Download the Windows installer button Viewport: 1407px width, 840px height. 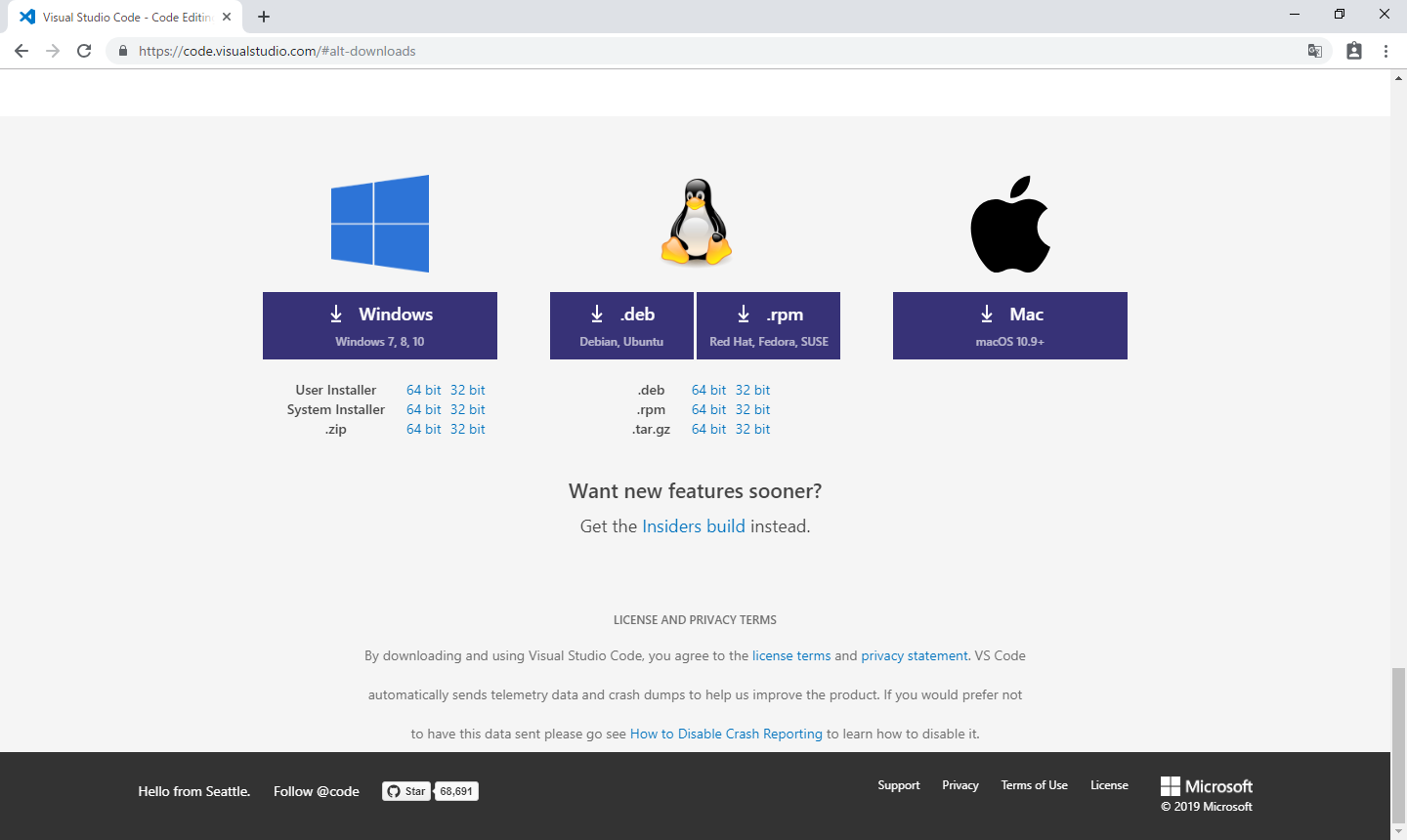pyautogui.click(x=380, y=325)
